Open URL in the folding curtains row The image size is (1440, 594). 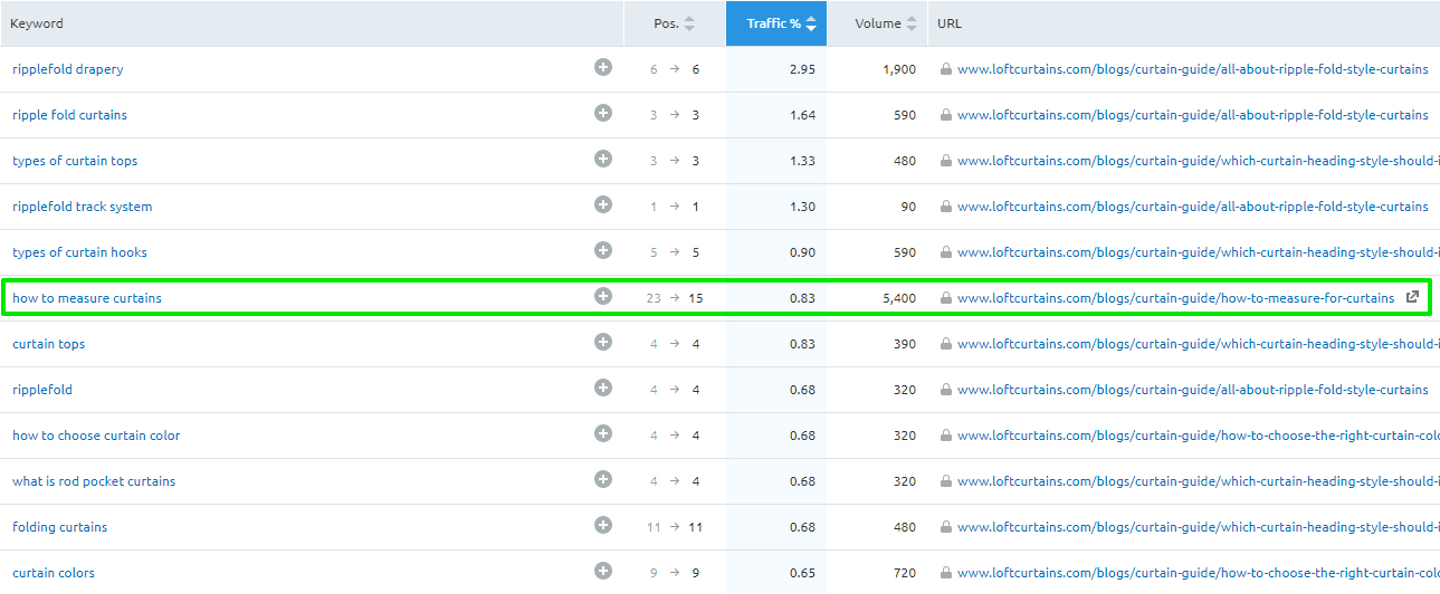point(1198,527)
